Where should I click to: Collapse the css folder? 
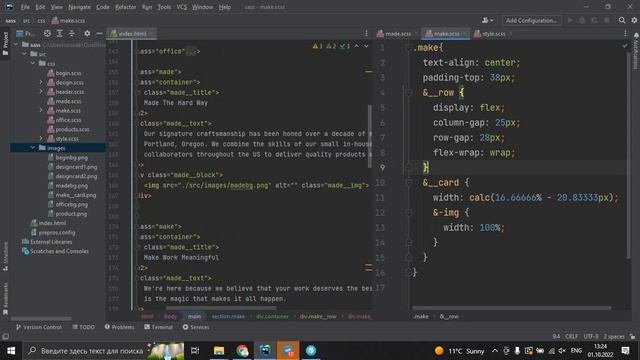click(33, 63)
